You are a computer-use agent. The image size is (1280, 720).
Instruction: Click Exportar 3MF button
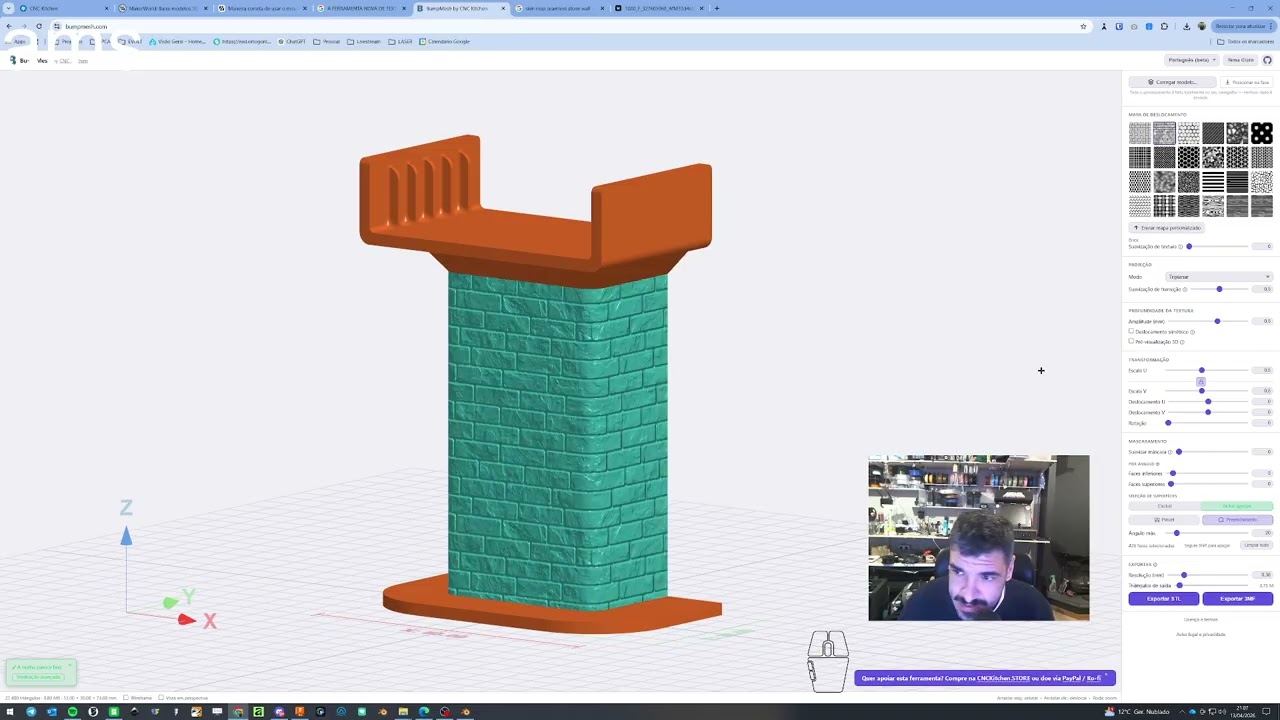tap(1237, 599)
